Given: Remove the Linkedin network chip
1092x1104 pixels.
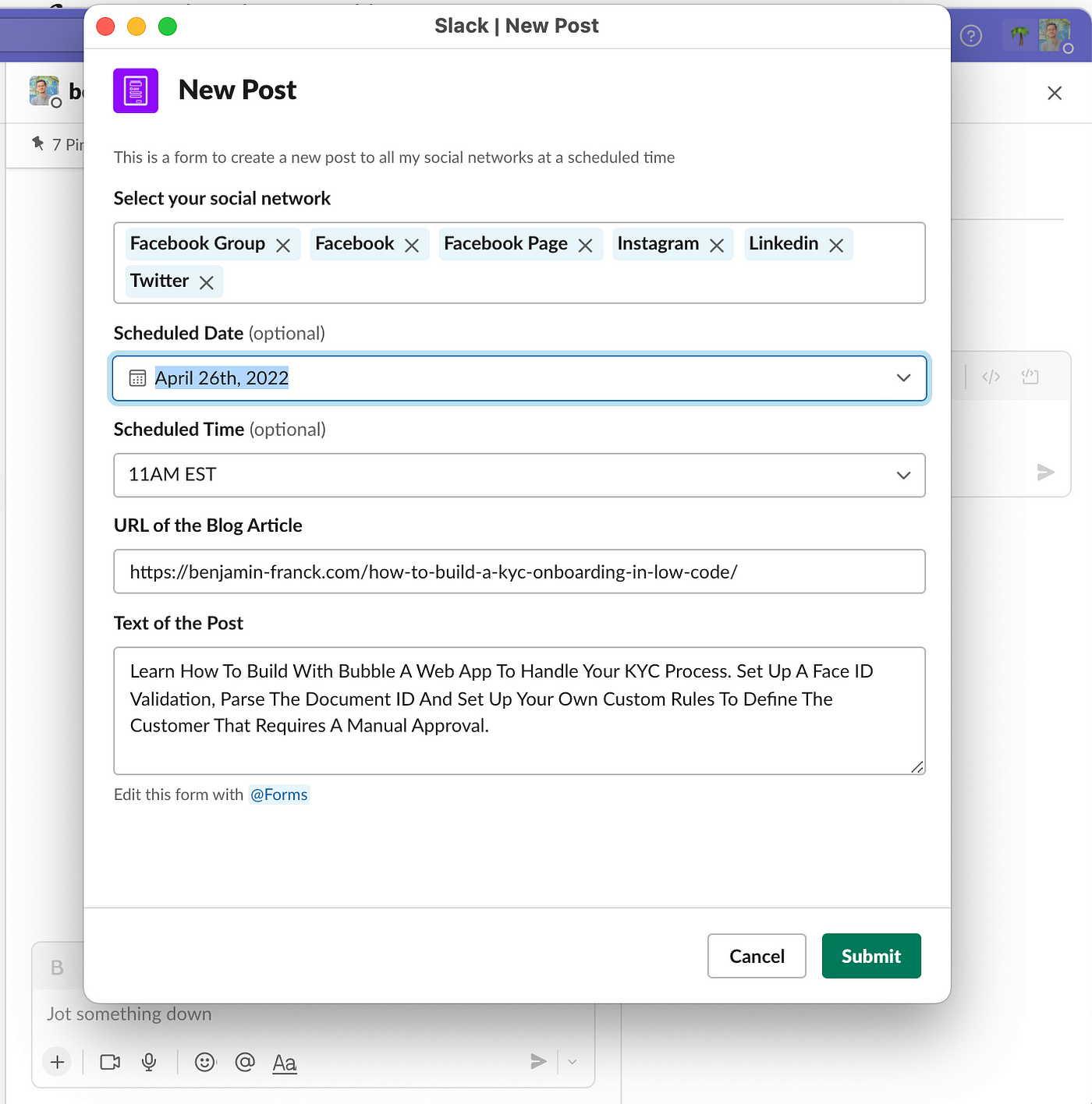Looking at the screenshot, I should [x=836, y=246].
